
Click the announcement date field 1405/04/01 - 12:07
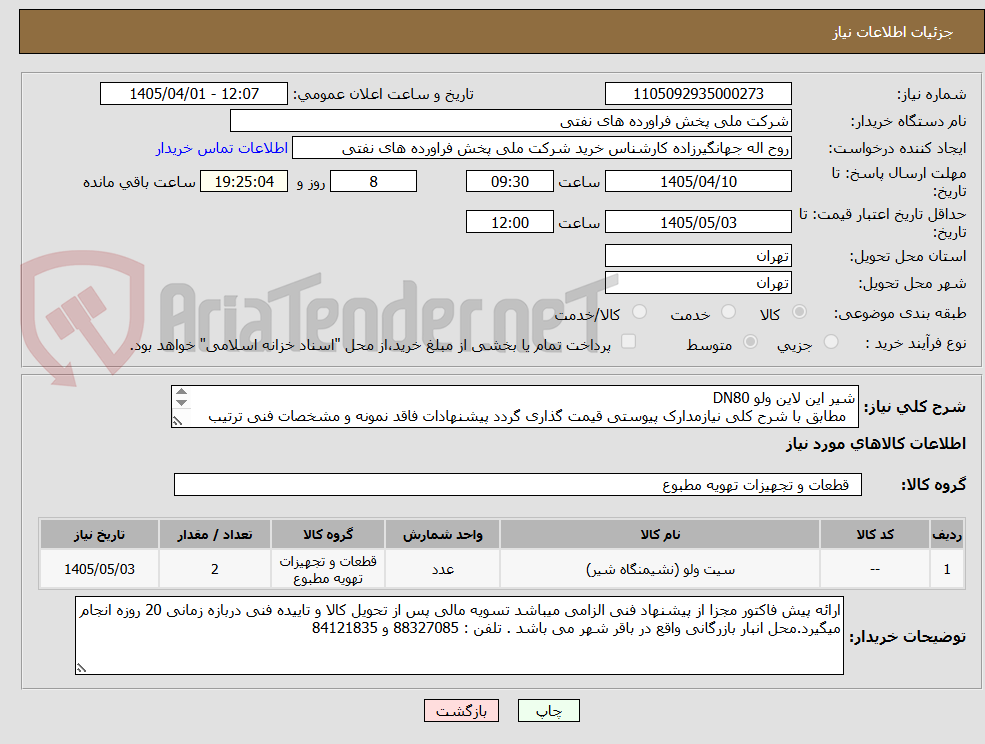[193, 94]
